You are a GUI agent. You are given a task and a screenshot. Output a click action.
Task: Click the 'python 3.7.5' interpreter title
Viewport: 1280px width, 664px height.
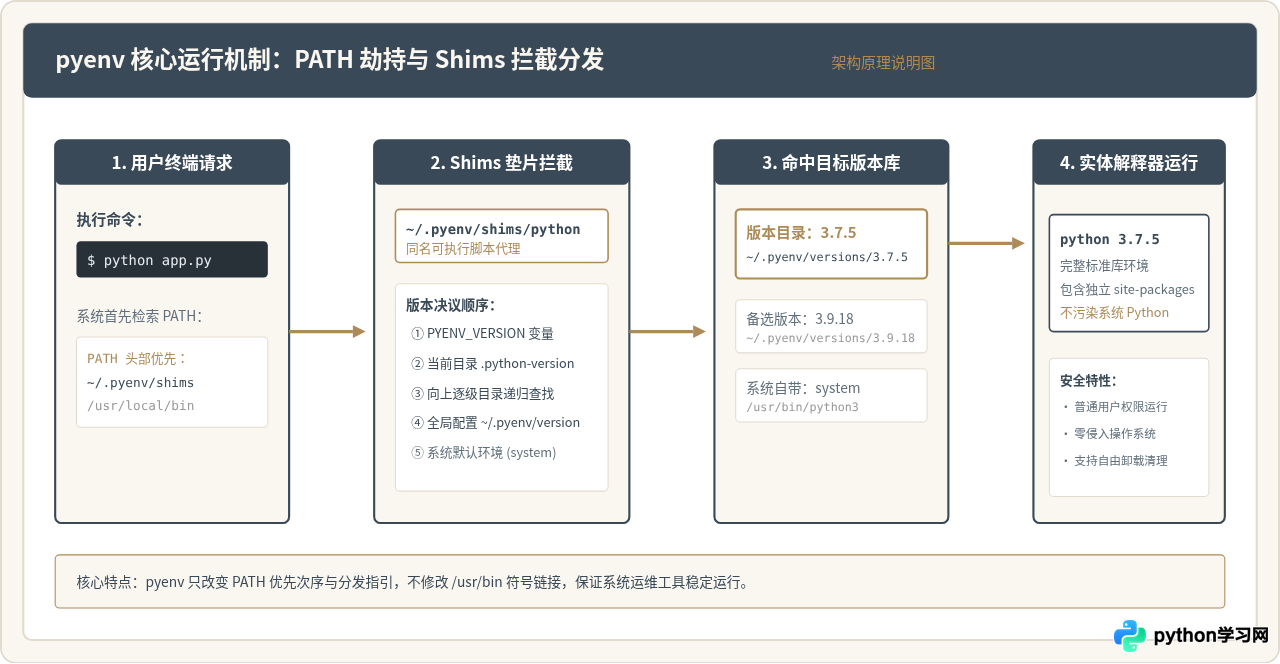(1110, 240)
